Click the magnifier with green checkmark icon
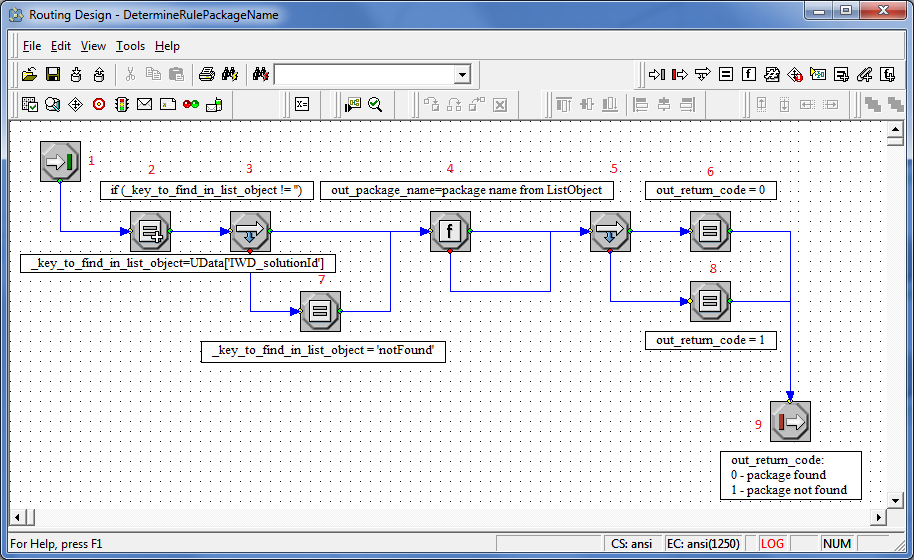The image size is (914, 560). (x=376, y=104)
